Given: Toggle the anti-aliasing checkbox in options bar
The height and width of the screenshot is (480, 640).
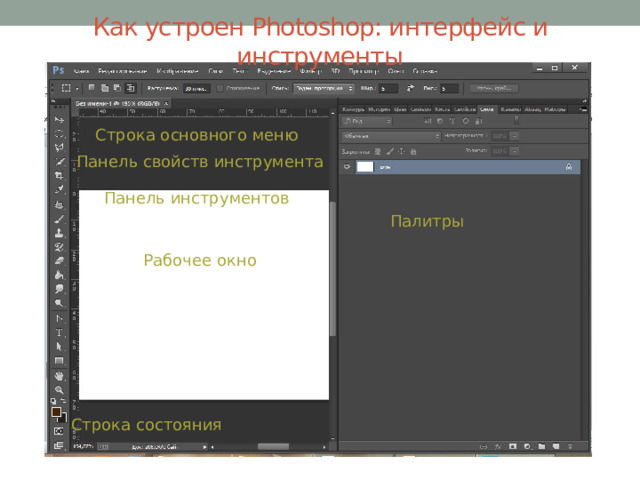Looking at the screenshot, I should click(x=220, y=88).
